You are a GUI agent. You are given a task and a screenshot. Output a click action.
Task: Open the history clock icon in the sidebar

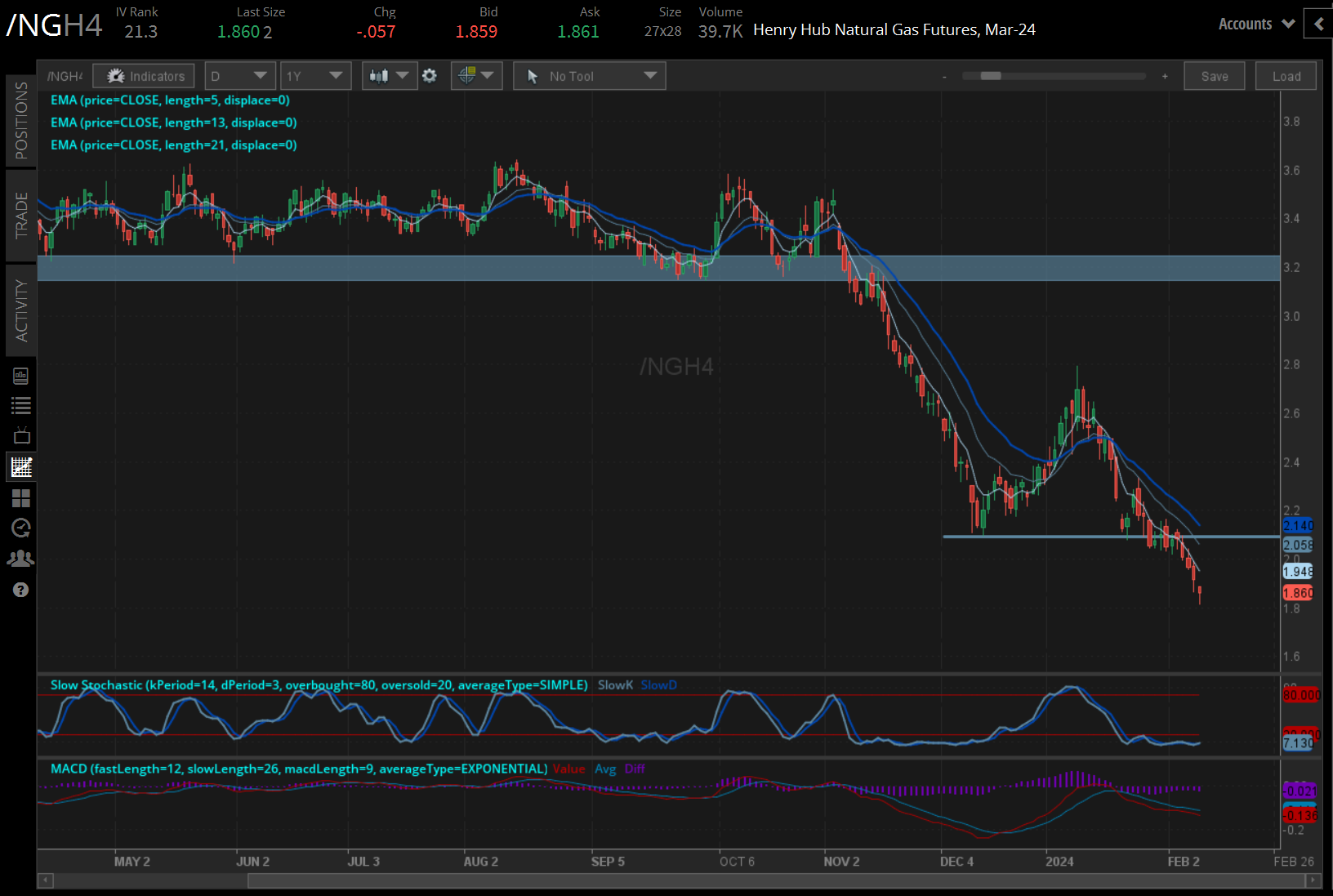point(21,528)
